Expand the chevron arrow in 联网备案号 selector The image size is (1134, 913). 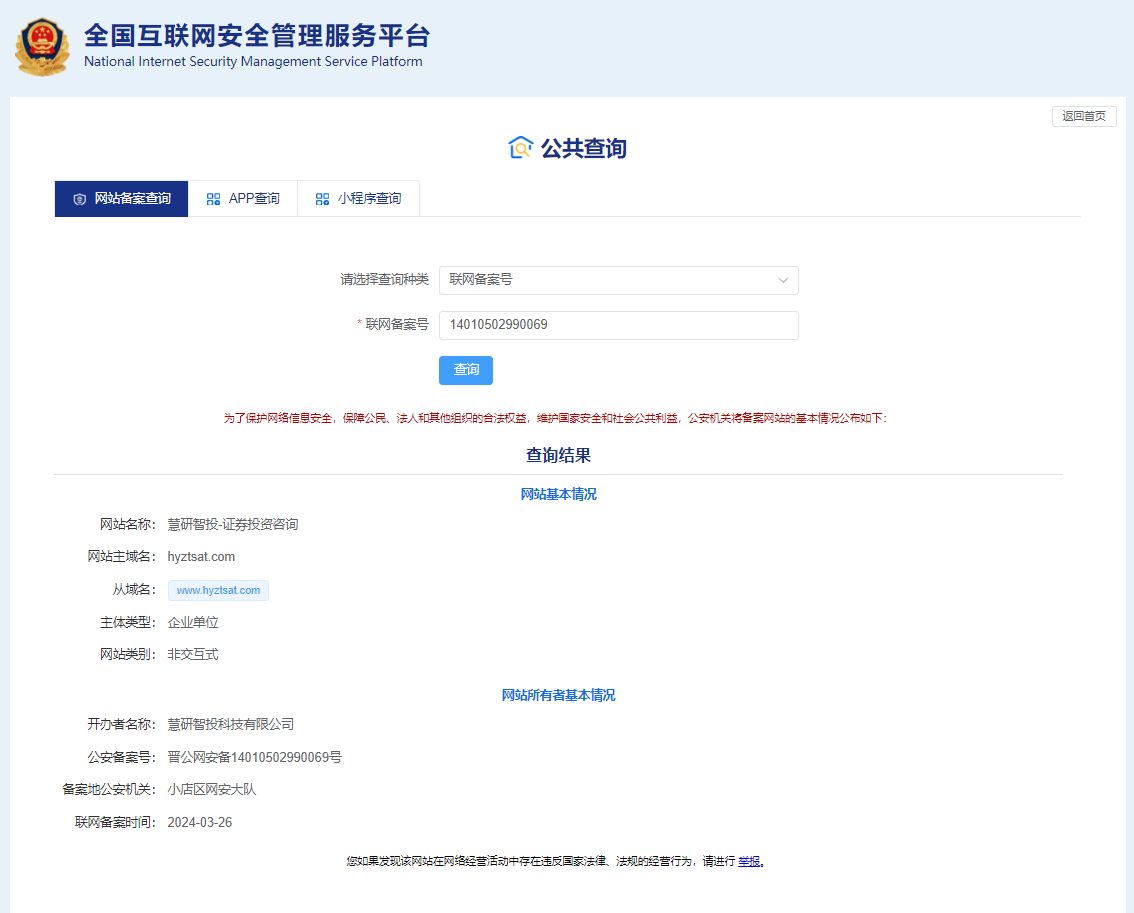[783, 281]
